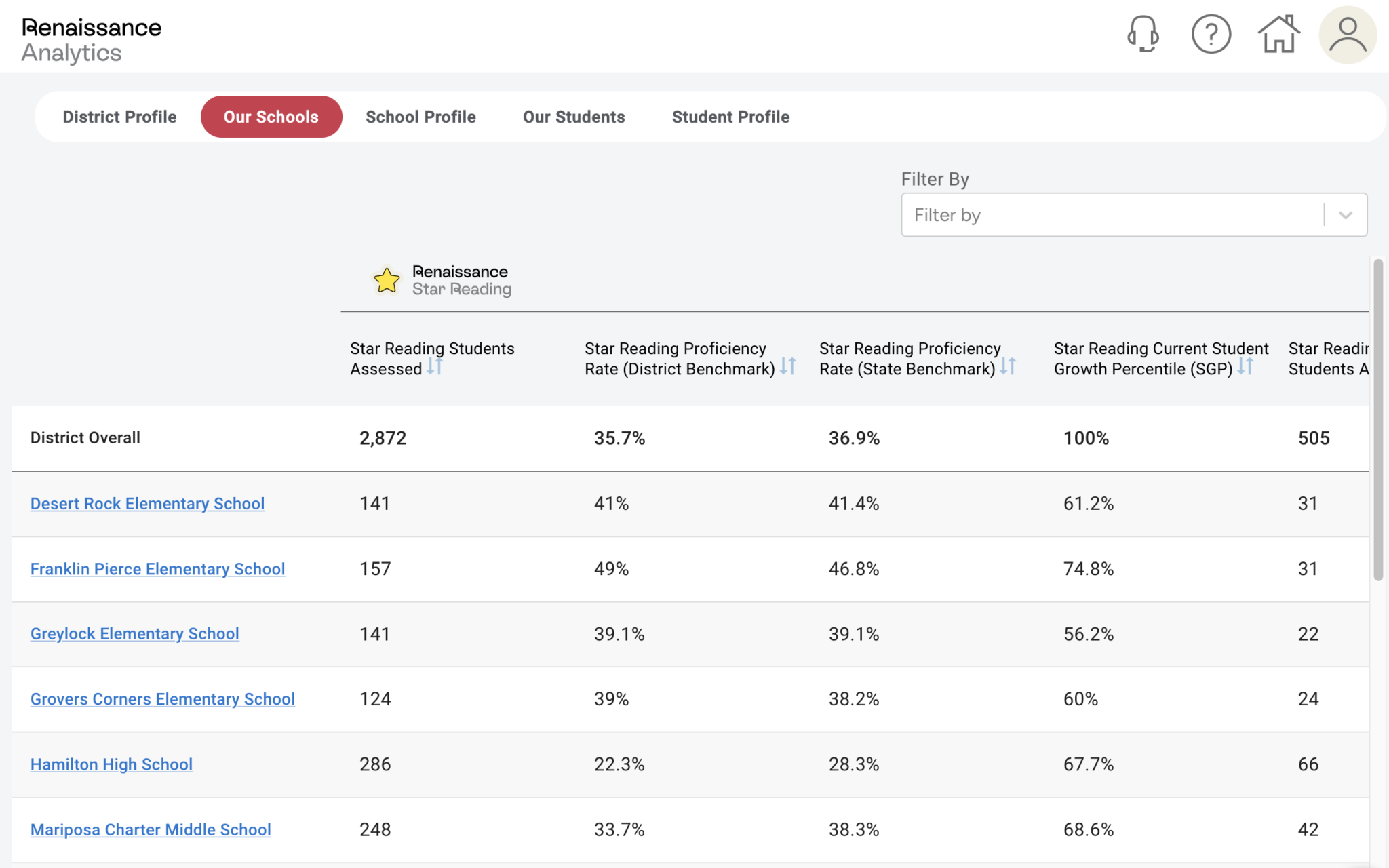View Mariposa Charter Middle School
The height and width of the screenshot is (868, 1389).
coord(151,829)
